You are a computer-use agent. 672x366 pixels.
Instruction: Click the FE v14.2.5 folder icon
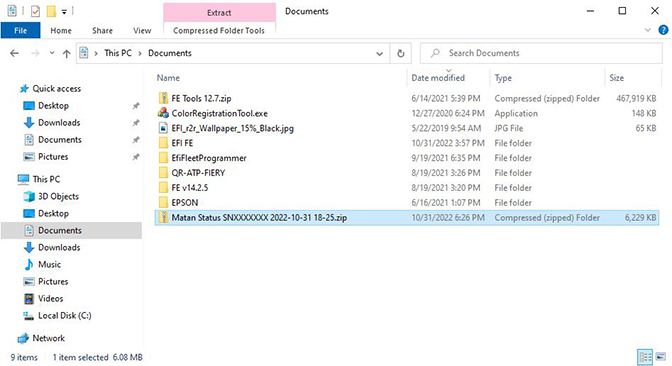point(163,188)
